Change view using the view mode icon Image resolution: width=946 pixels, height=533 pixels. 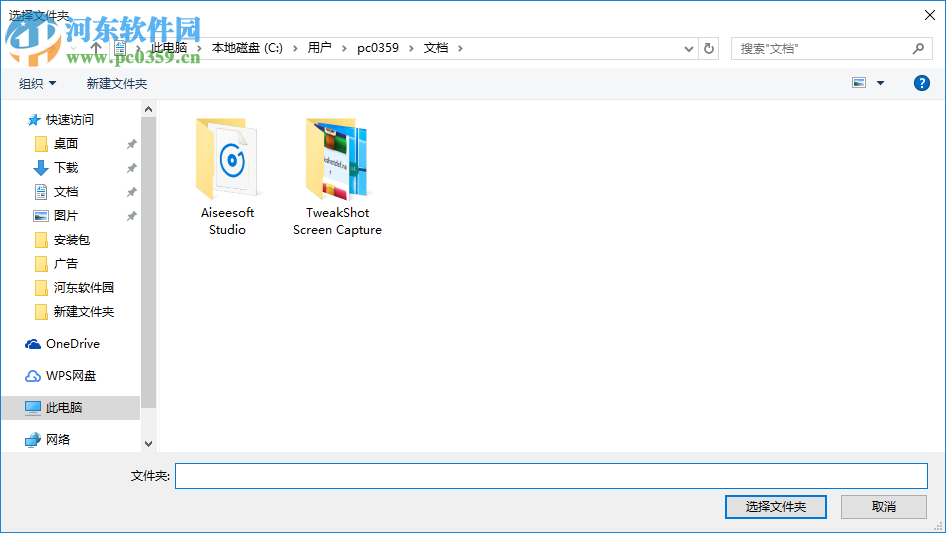tap(859, 83)
